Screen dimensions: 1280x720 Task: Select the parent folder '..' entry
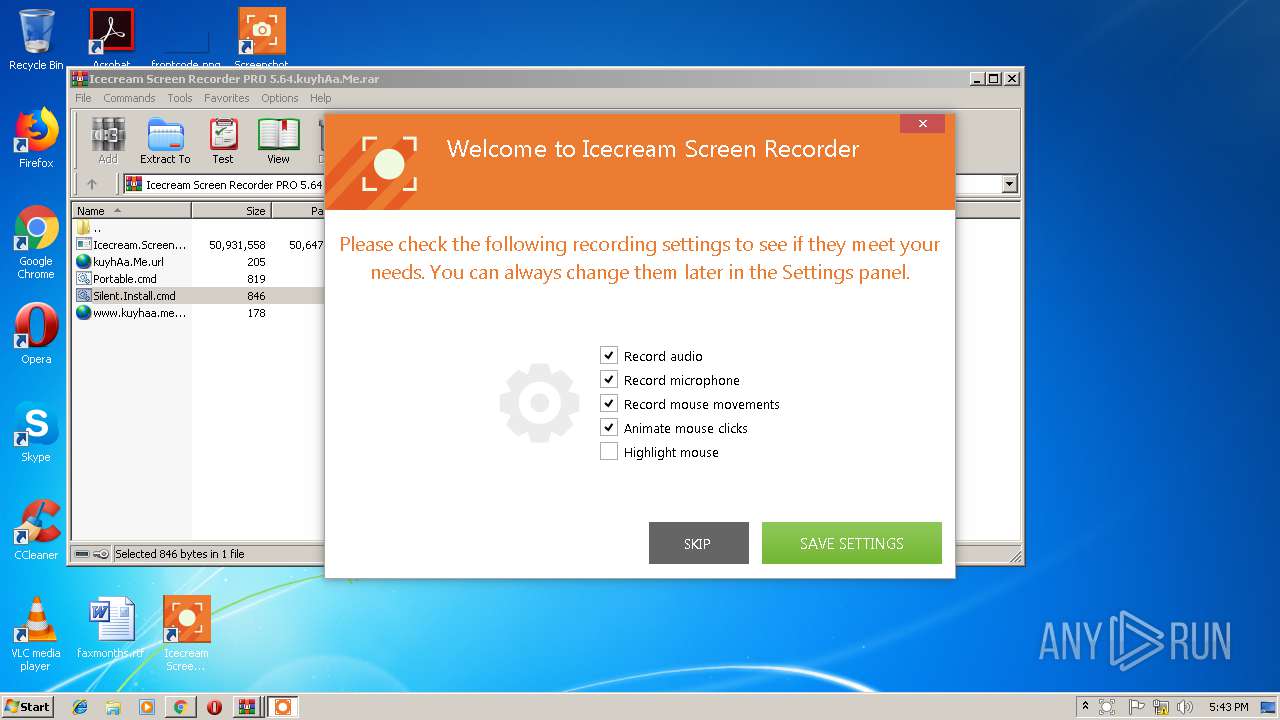point(89,228)
